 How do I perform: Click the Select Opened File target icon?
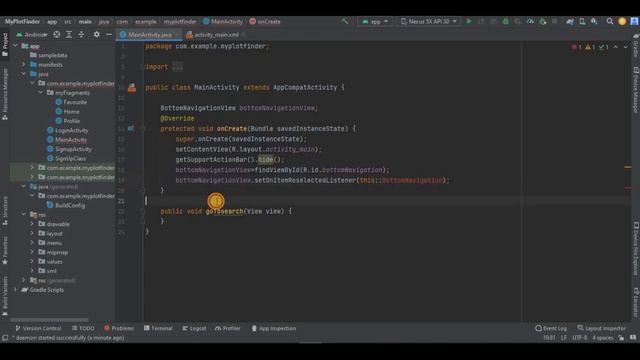57,35
